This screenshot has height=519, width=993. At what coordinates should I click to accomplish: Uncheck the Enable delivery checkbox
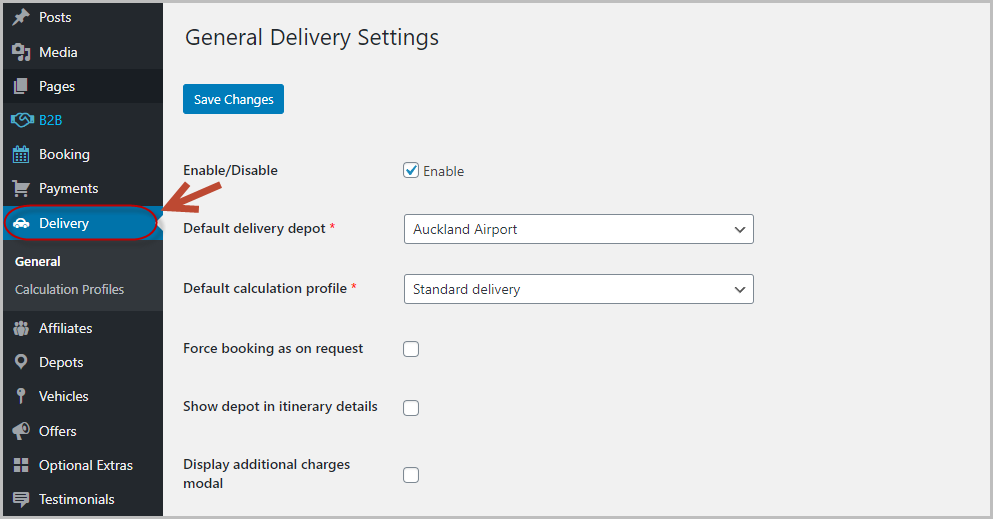(411, 170)
